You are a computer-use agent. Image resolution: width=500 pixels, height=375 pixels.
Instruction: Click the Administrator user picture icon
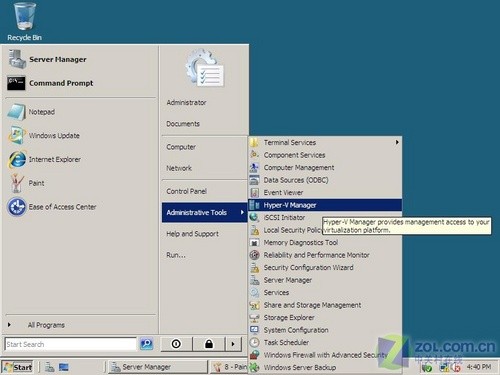(205, 68)
